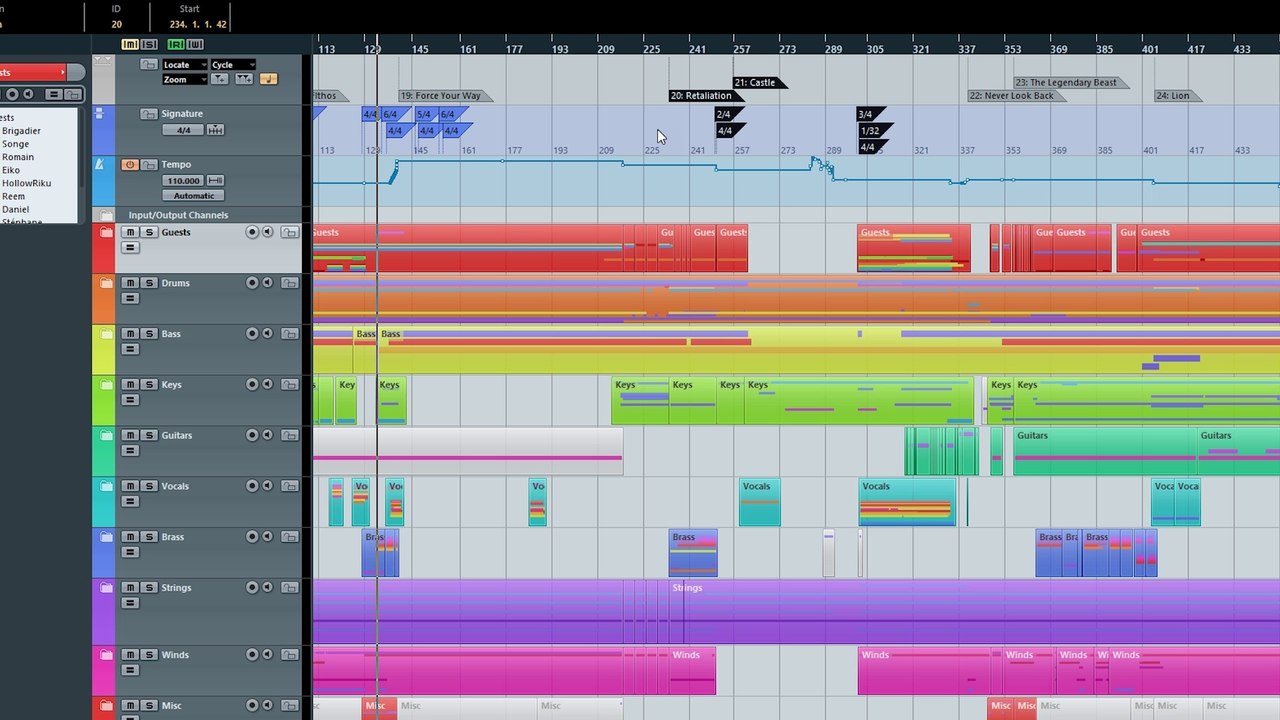Select HollowRiku in the inspector list
Image resolution: width=1280 pixels, height=720 pixels.
click(x=26, y=183)
